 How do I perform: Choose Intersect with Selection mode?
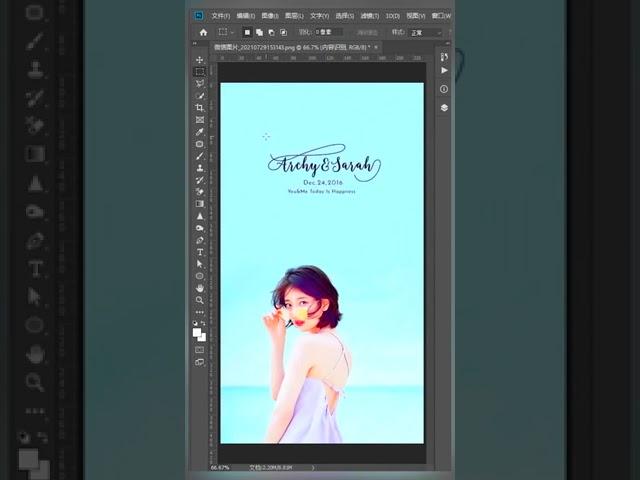click(284, 32)
